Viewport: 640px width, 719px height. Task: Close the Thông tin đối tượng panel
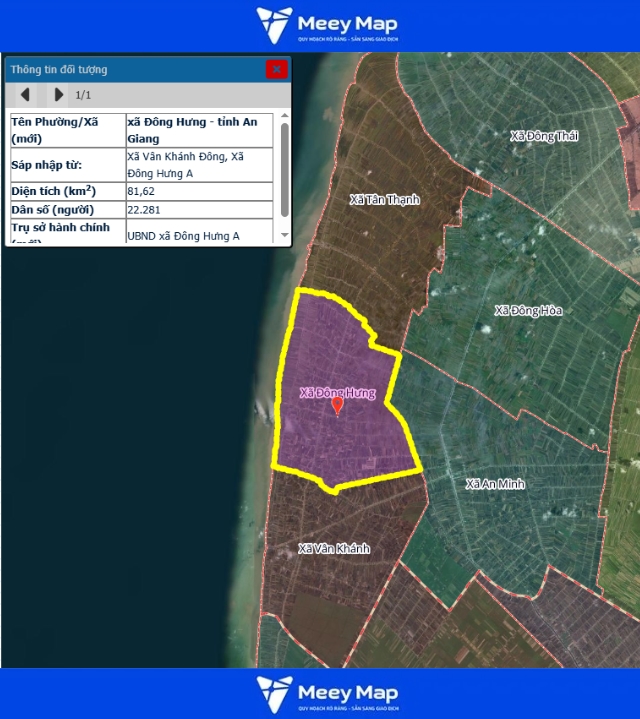coord(276,69)
